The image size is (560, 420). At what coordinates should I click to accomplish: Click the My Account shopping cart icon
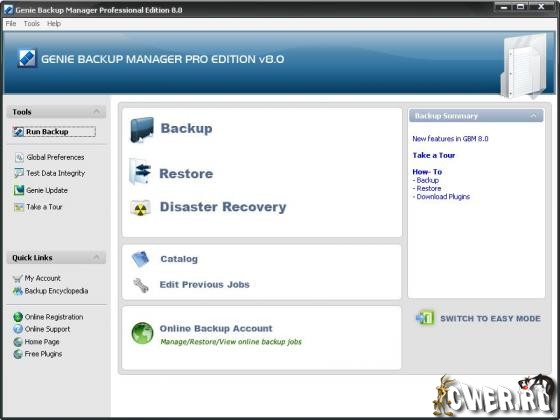pos(17,278)
